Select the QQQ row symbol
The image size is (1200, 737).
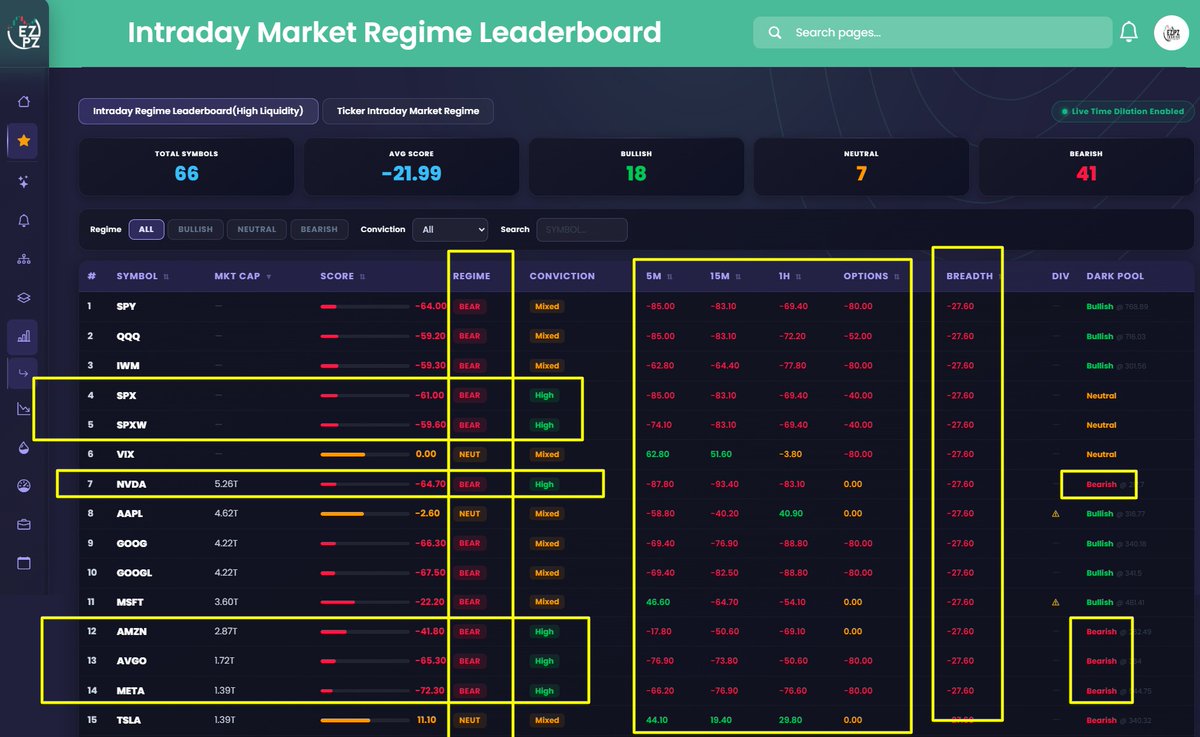pos(127,336)
